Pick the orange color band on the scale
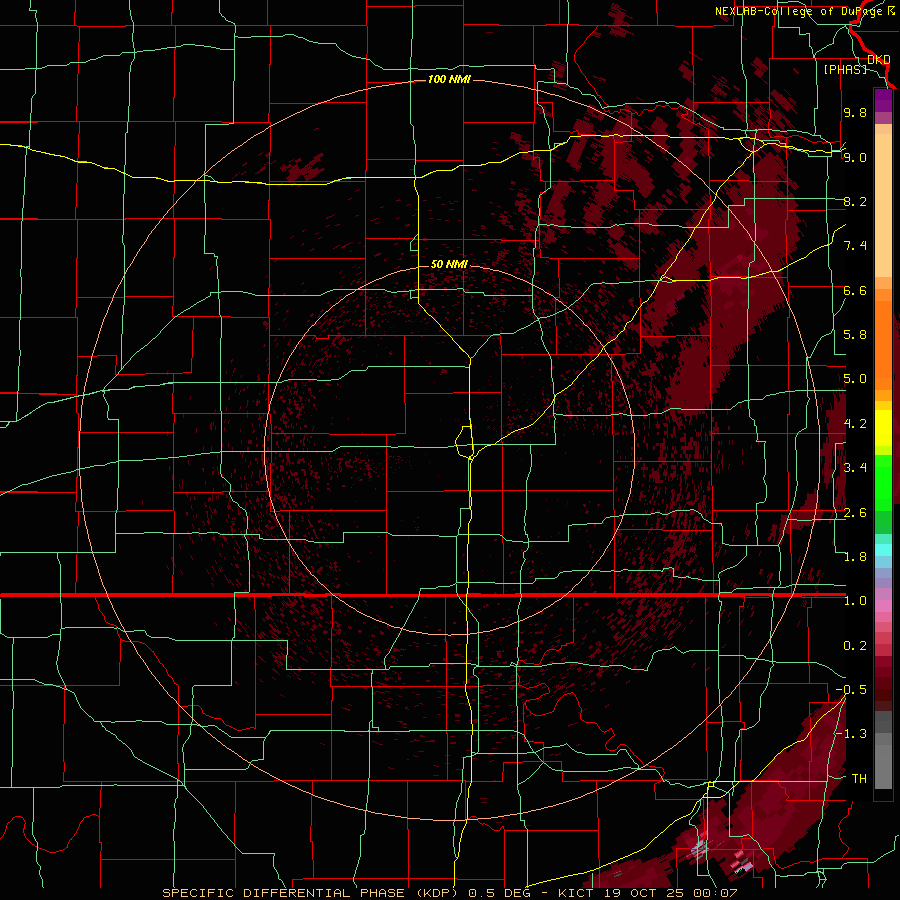Image resolution: width=900 pixels, height=900 pixels. tap(883, 346)
